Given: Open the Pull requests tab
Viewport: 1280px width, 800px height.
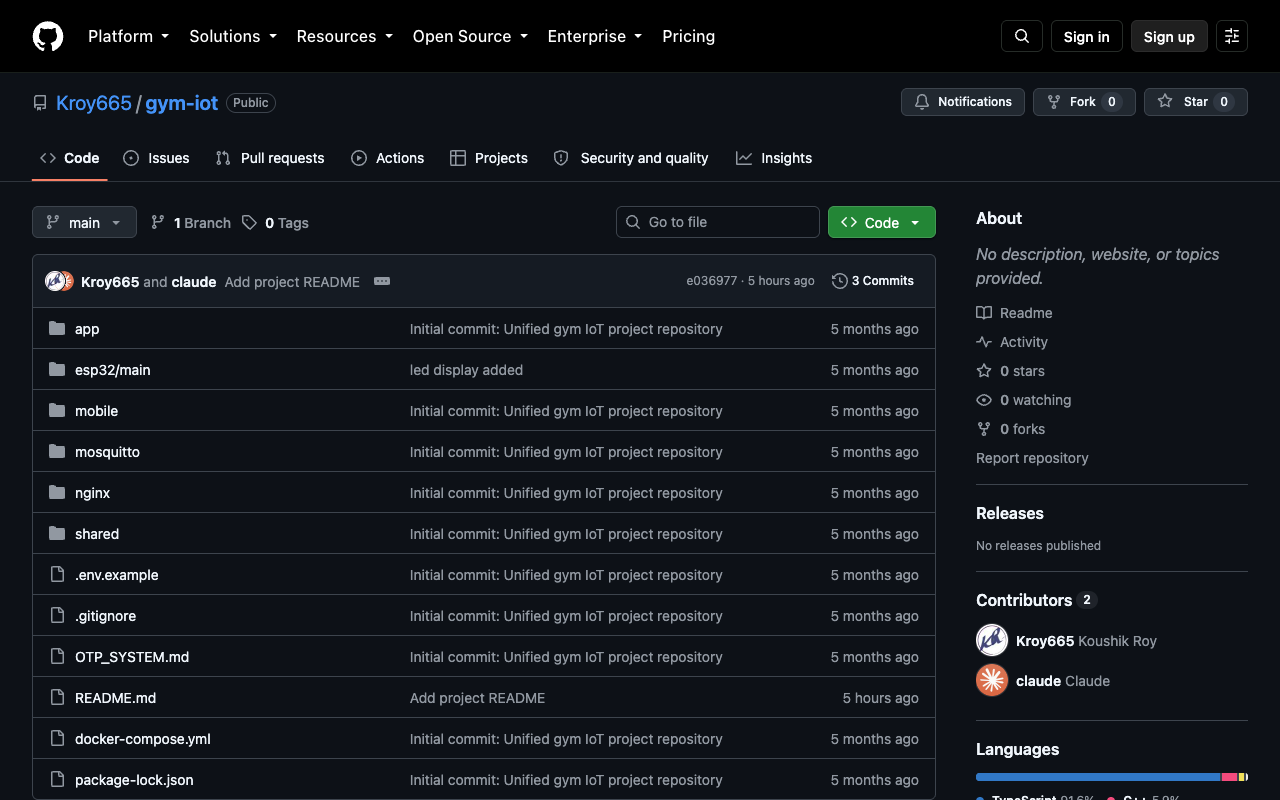Looking at the screenshot, I should [270, 158].
